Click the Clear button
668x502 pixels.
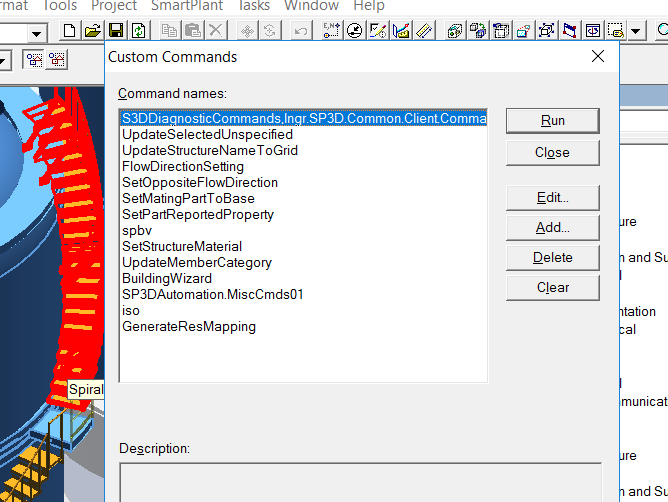(553, 288)
